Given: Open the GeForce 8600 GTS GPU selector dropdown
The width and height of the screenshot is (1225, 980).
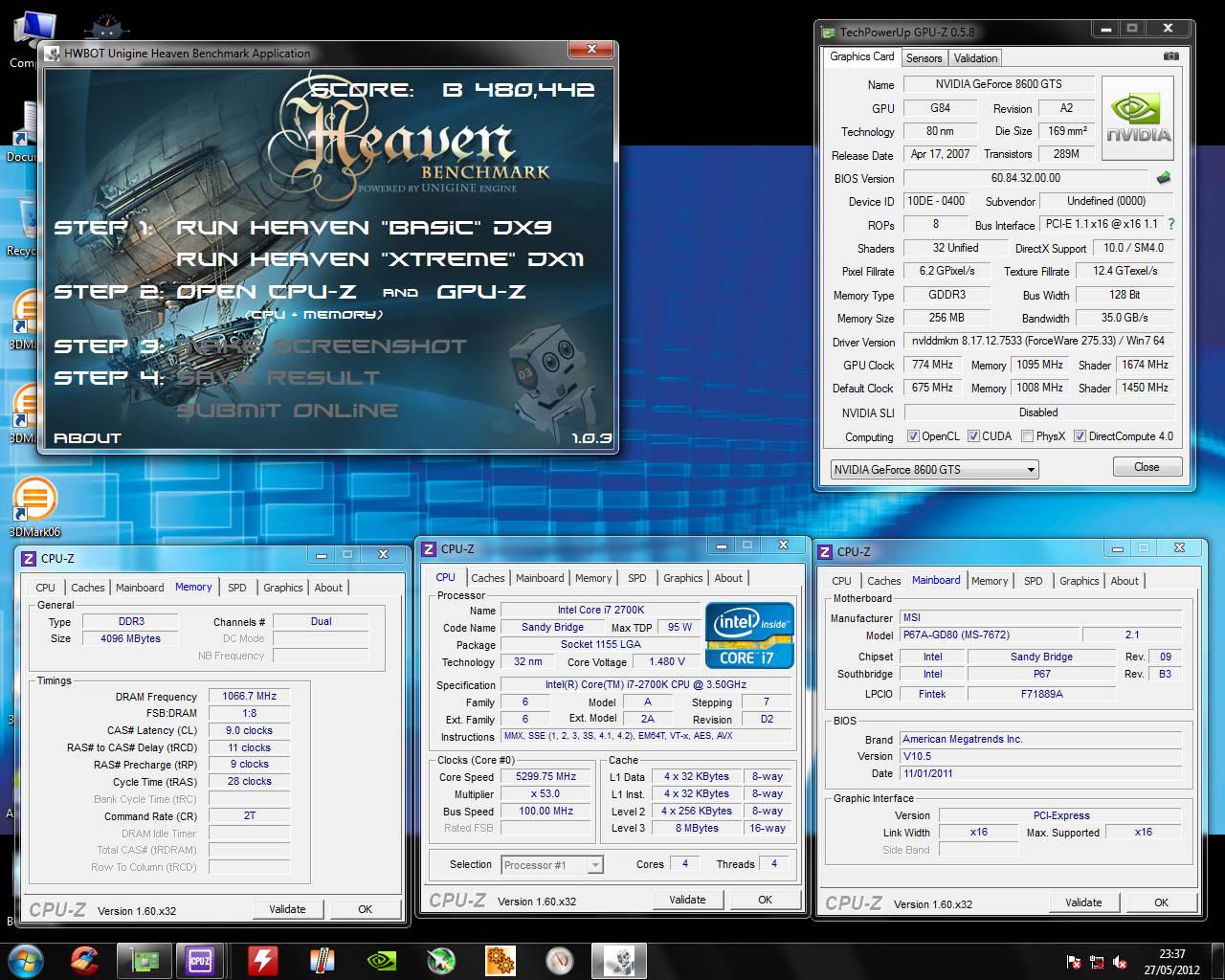Looking at the screenshot, I should coord(934,469).
